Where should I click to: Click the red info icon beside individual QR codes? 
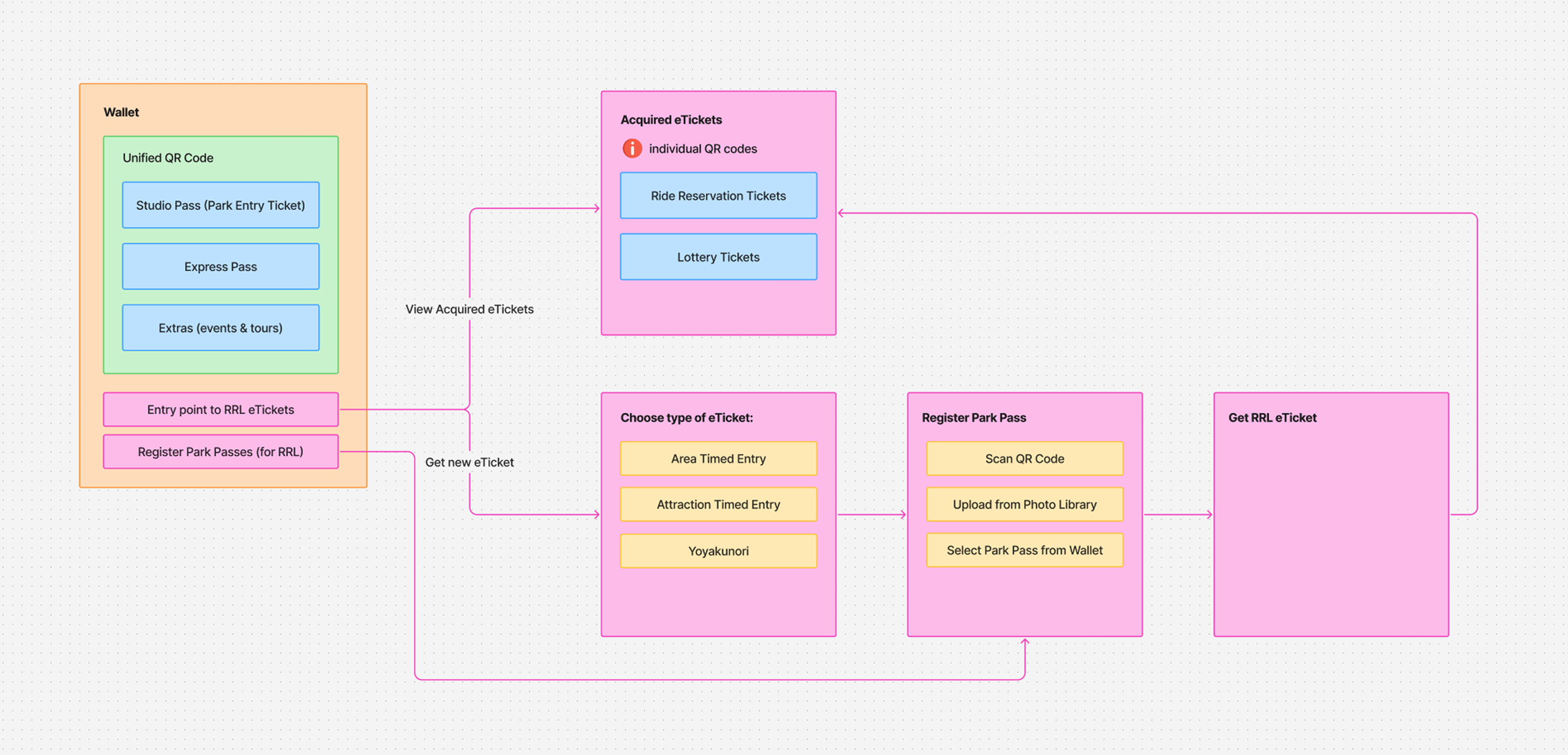click(632, 148)
